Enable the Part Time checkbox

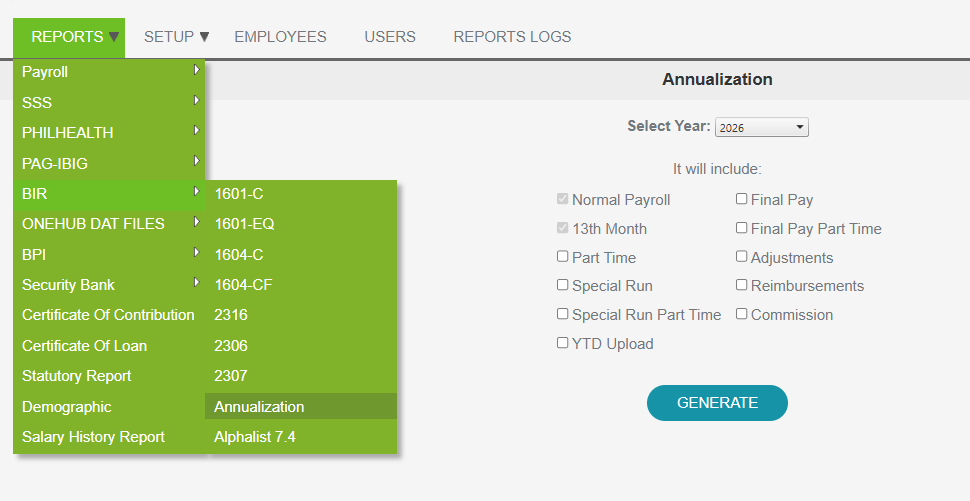(563, 257)
